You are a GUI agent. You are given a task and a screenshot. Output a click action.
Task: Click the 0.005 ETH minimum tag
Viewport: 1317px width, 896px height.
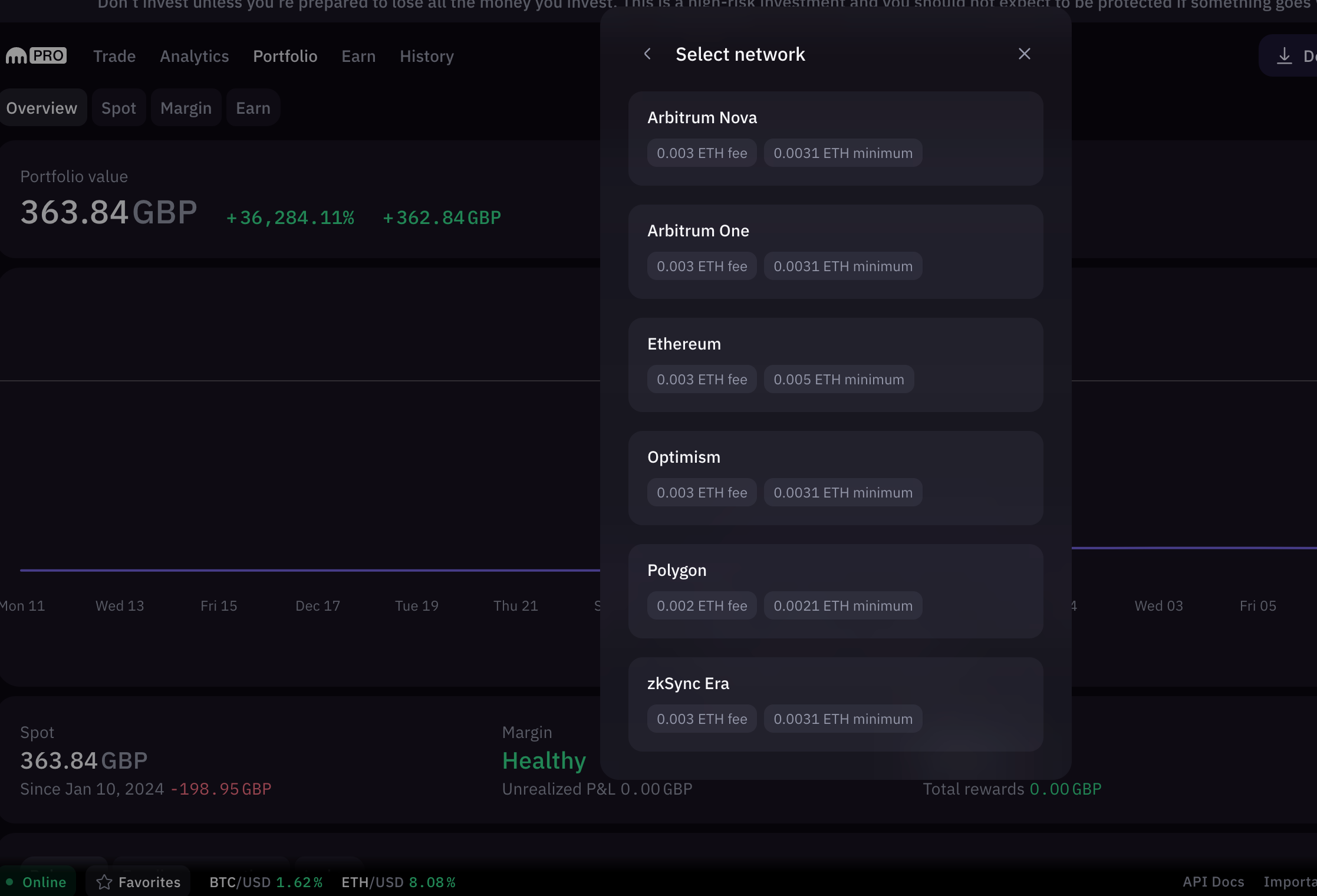(x=839, y=380)
